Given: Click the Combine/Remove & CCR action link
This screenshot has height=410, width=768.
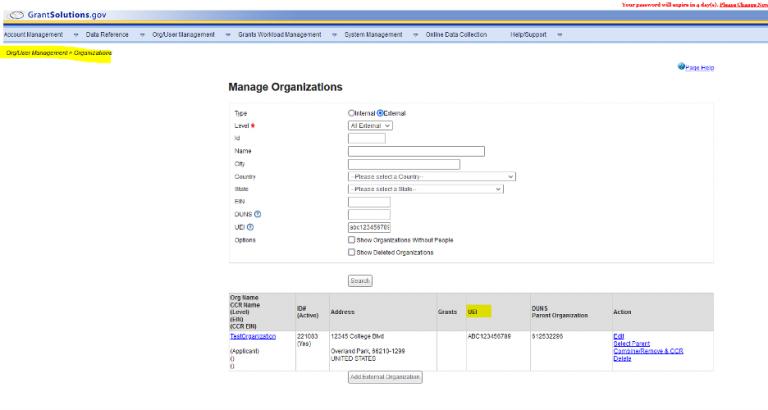Looking at the screenshot, I should [x=647, y=351].
